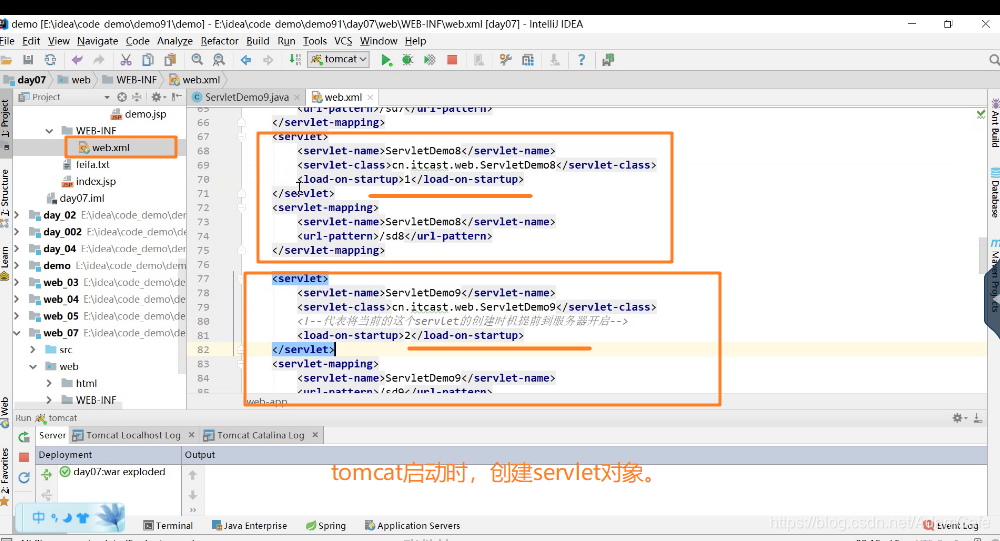Click Run panel settings gear
Viewport: 1000px width, 541px height.
(959, 418)
